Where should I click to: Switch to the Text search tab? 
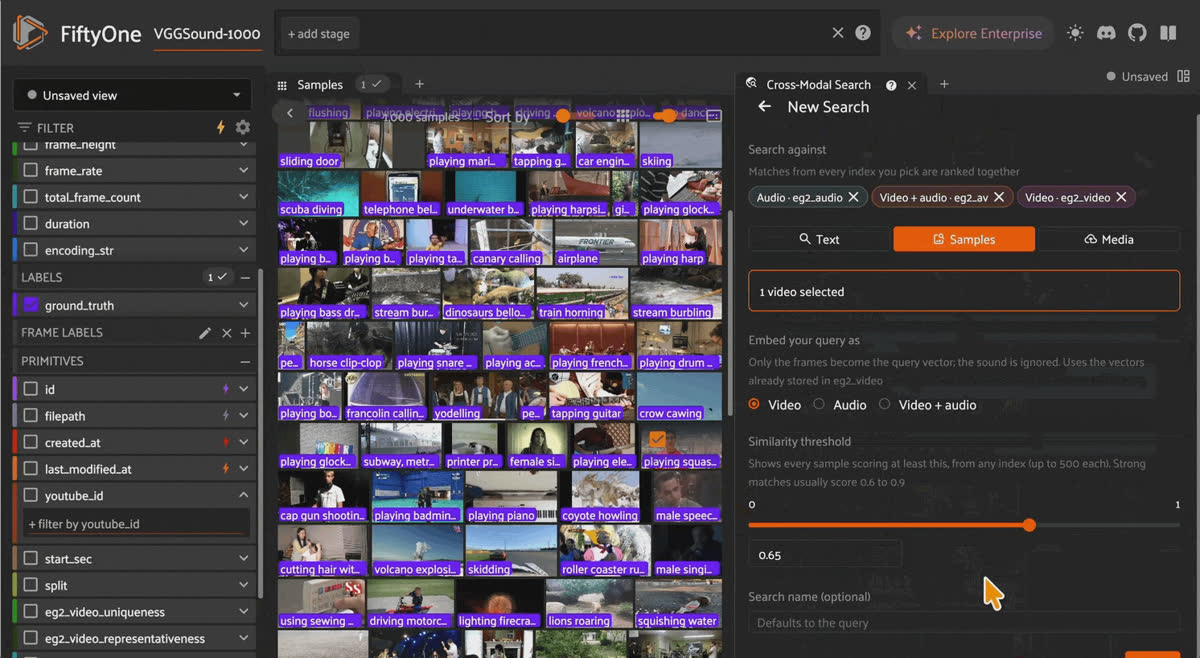819,239
